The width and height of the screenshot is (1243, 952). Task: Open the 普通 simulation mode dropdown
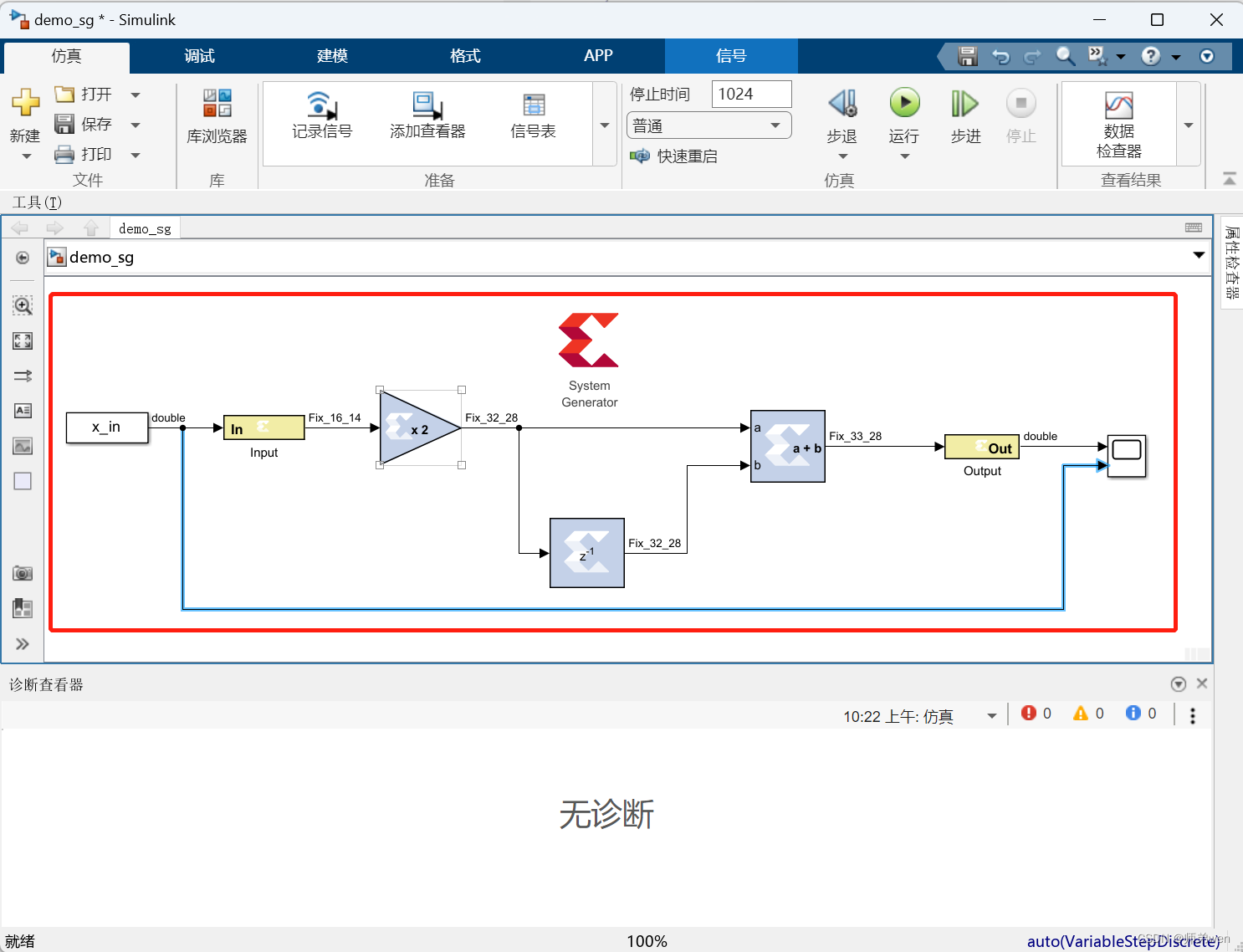771,125
